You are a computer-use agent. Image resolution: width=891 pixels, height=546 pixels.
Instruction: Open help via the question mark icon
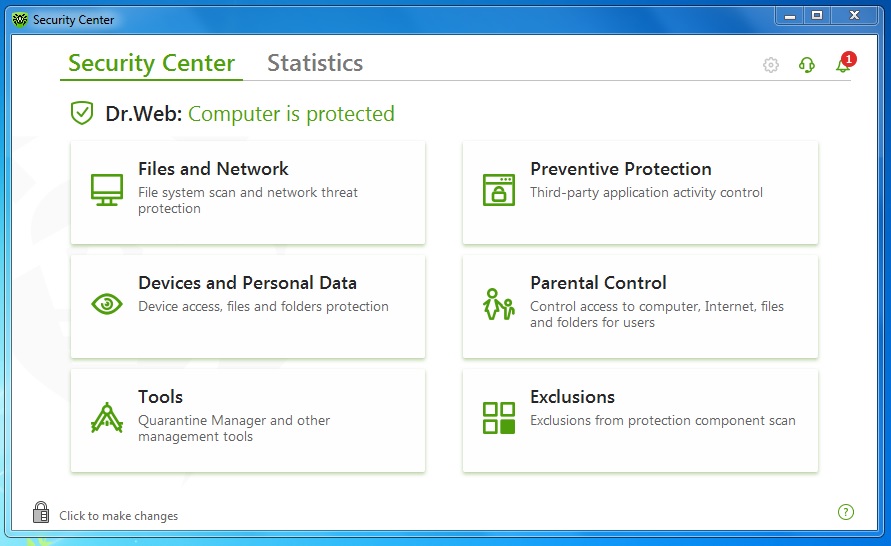coord(846,512)
